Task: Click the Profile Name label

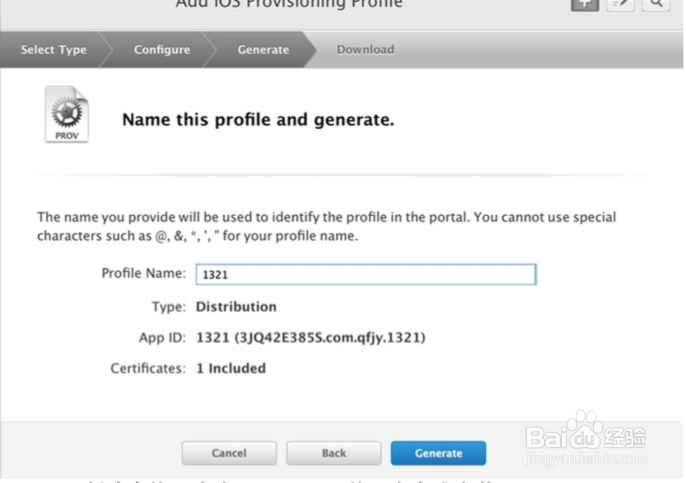Action: click(x=143, y=273)
